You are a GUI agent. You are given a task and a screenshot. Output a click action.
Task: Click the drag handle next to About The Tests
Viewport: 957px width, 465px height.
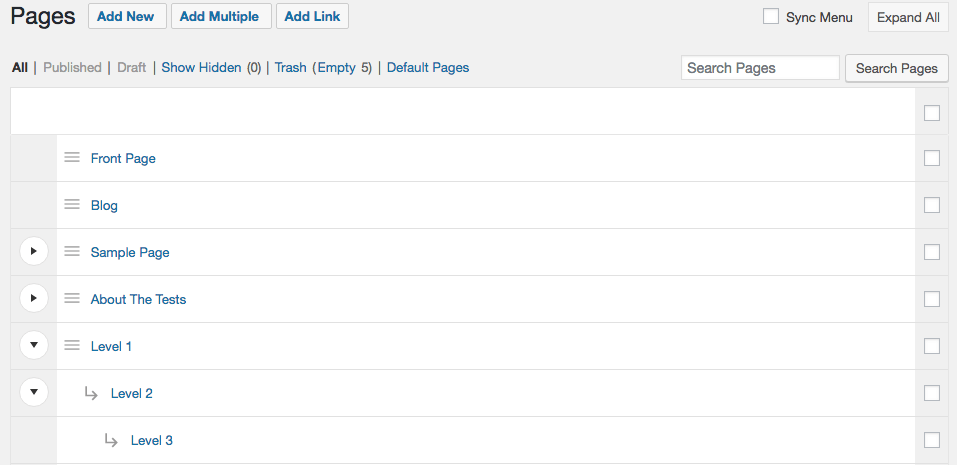(72, 299)
